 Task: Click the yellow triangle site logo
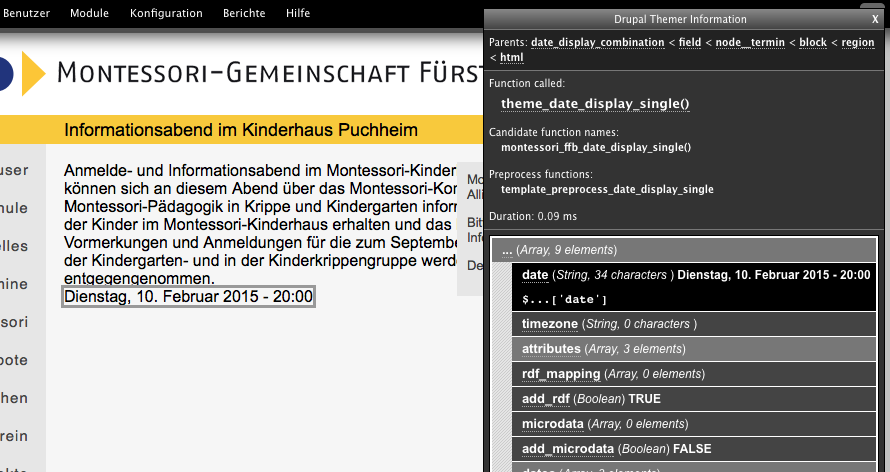[32, 73]
